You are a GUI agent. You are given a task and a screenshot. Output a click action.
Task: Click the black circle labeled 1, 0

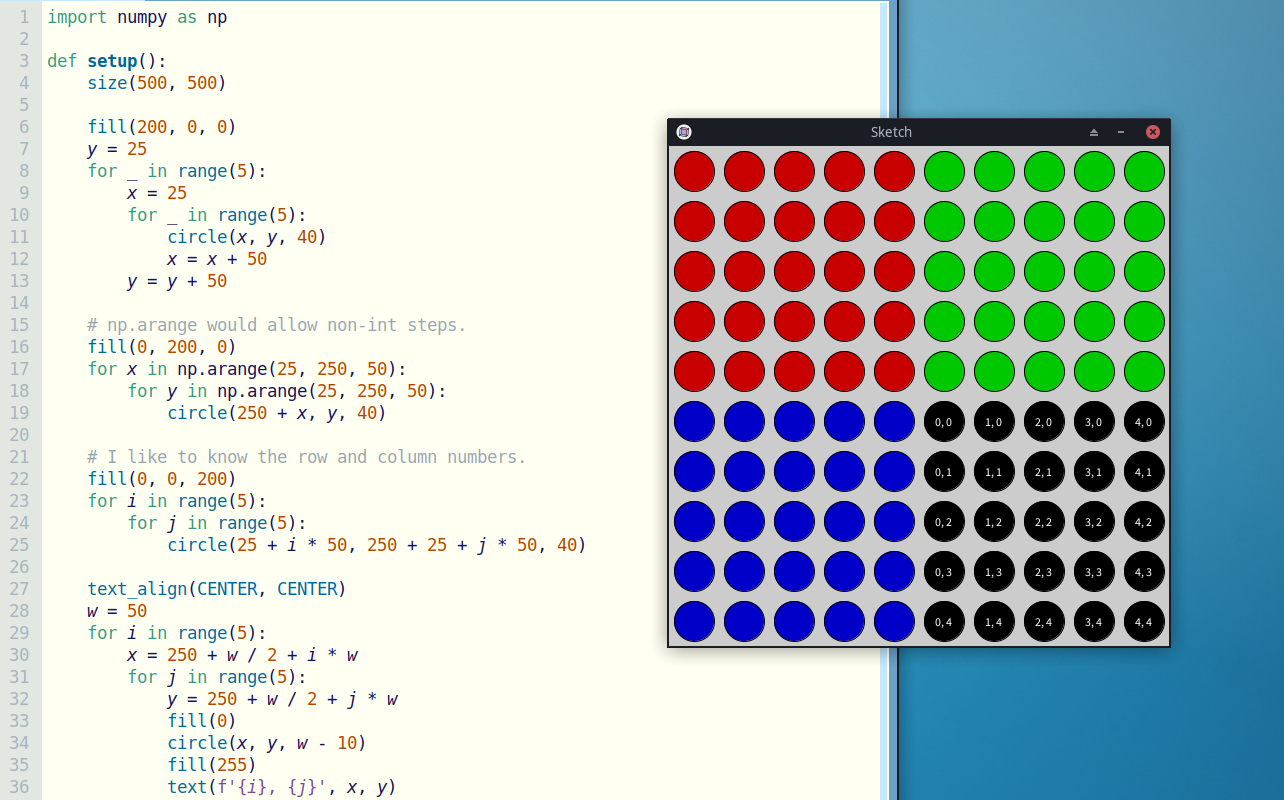(x=994, y=422)
